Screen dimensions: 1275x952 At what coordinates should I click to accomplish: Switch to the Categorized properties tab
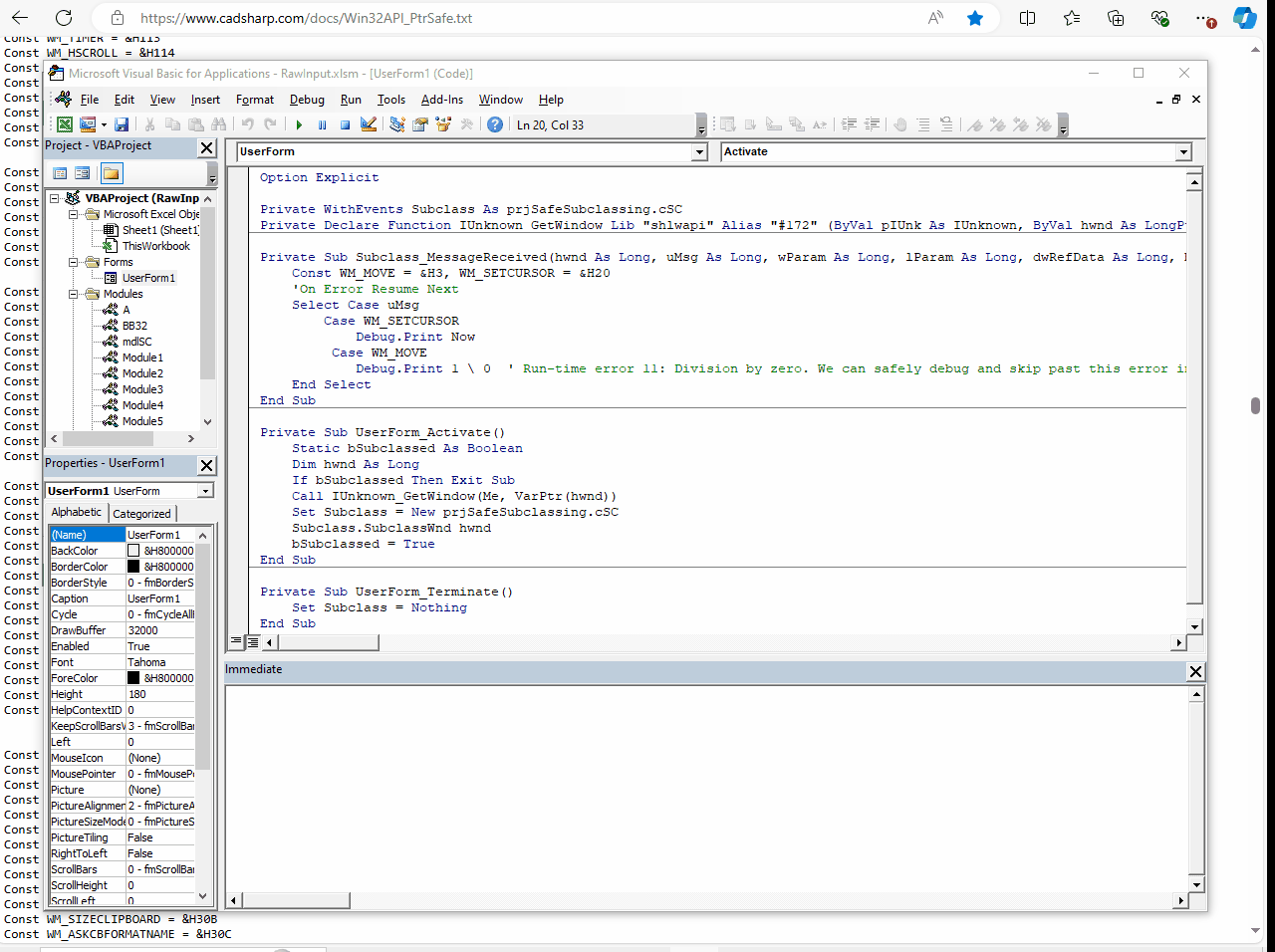point(141,514)
